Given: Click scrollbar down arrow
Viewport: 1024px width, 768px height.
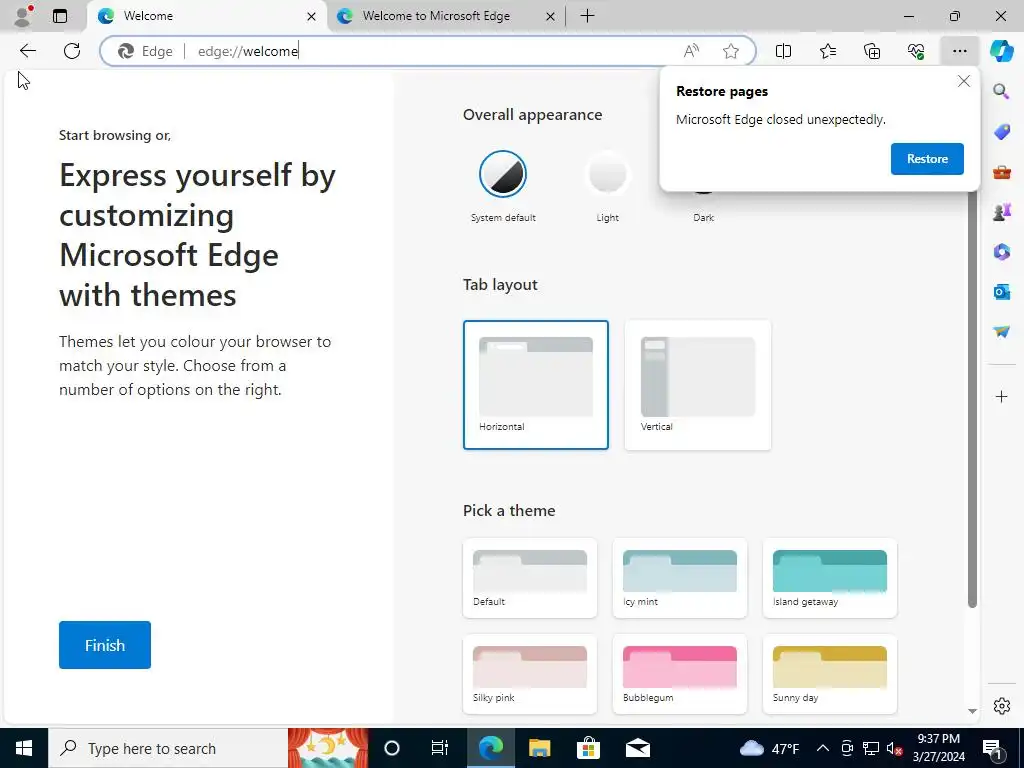Looking at the screenshot, I should [x=972, y=711].
